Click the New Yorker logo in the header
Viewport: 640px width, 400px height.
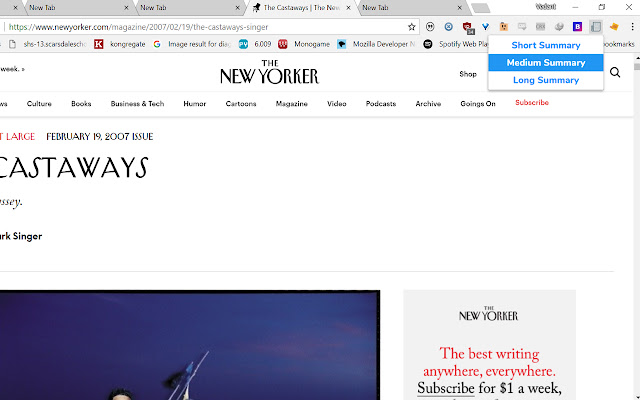coord(269,72)
